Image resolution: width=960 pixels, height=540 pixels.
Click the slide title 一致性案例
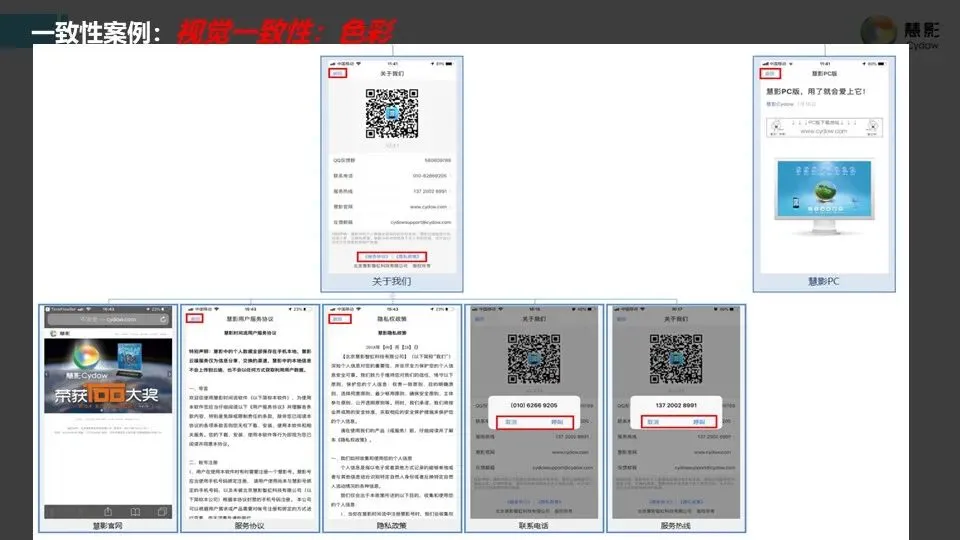pos(91,32)
